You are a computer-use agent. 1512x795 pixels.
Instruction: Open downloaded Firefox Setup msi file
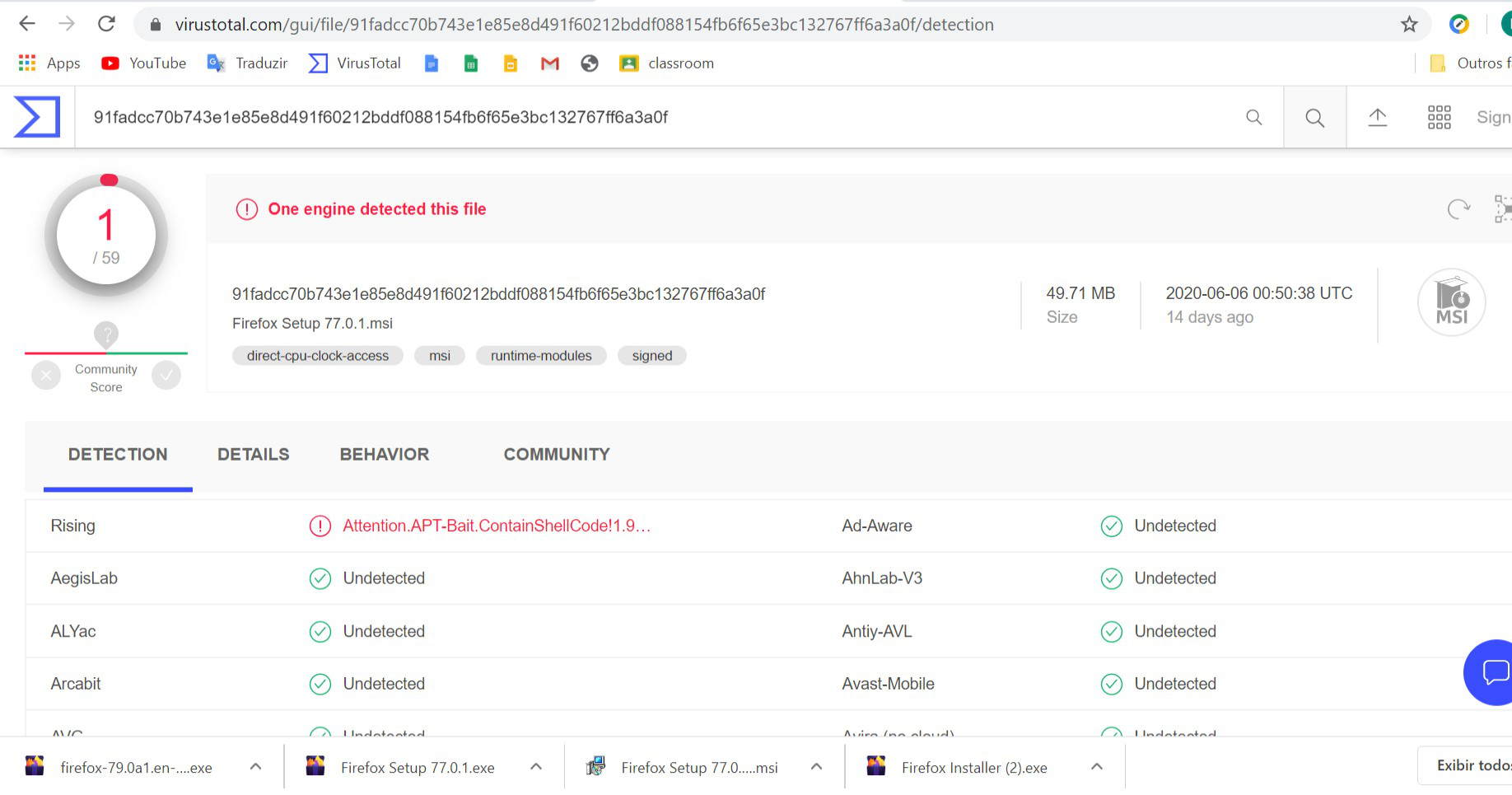[x=681, y=767]
